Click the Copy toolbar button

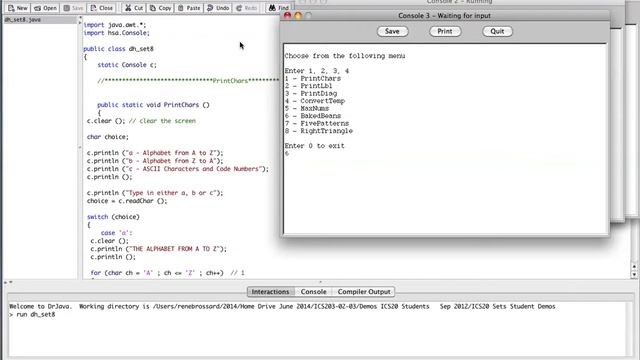160,8
